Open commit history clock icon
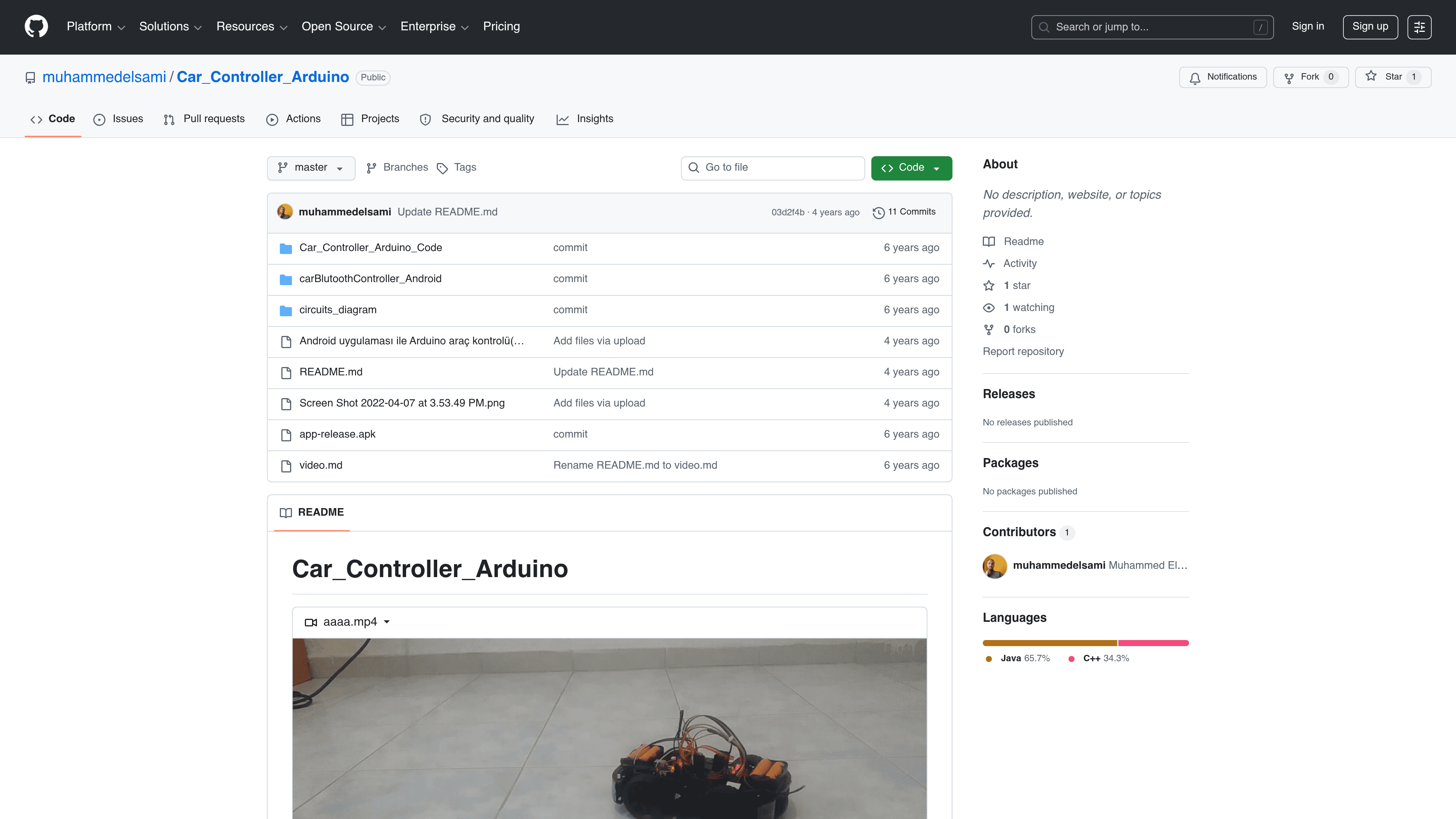This screenshot has width=1456, height=819. point(879,212)
